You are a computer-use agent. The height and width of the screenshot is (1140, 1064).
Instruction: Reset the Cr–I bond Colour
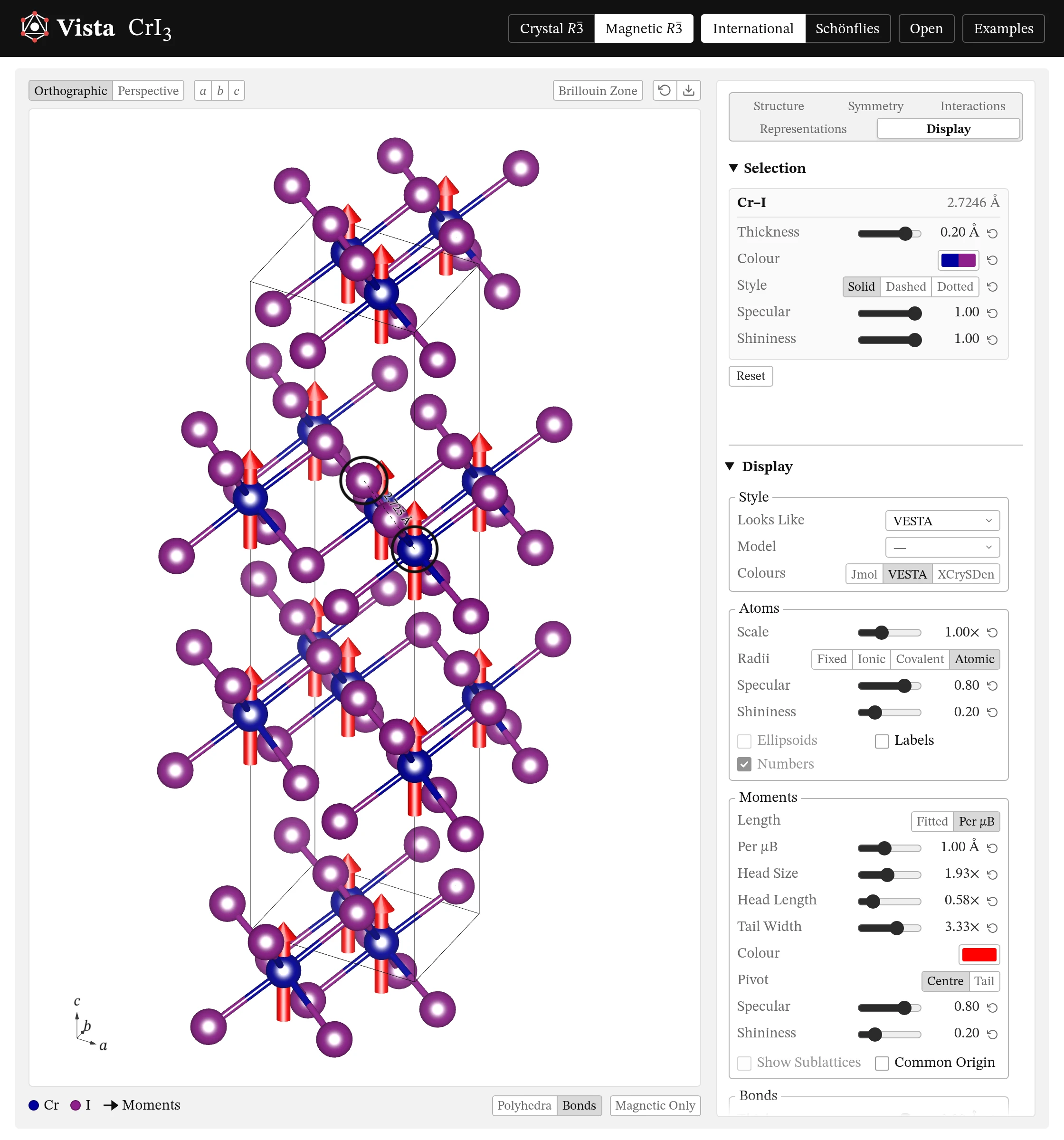[x=992, y=260]
